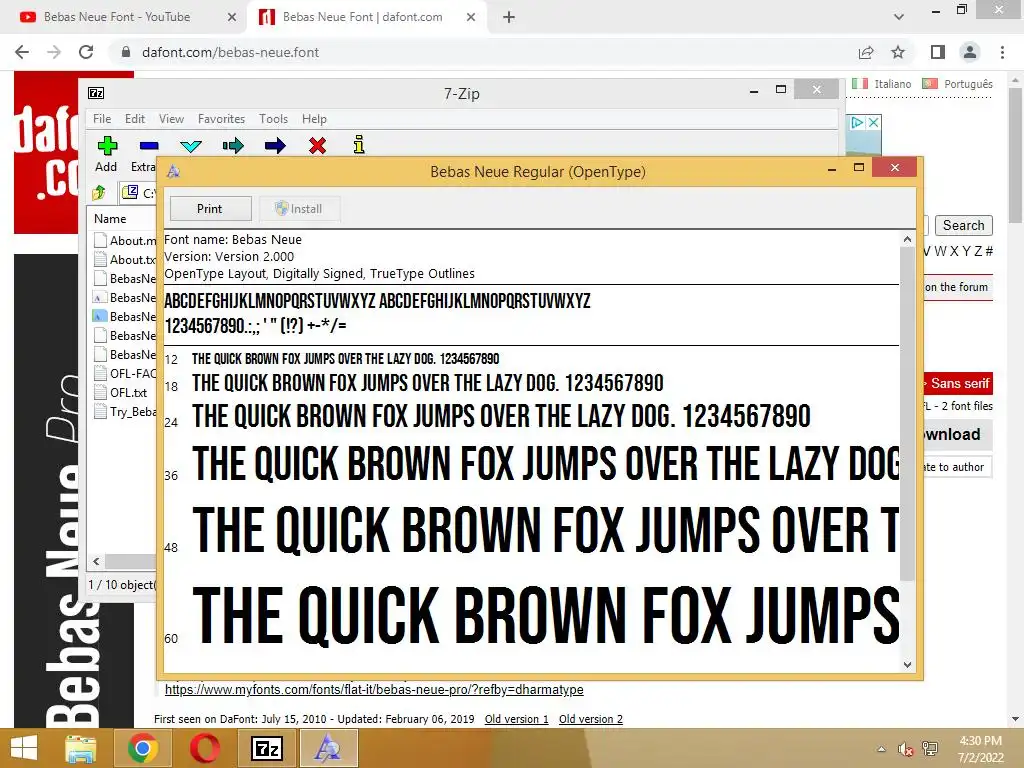1024x768 pixels.
Task: Close the YouTube browser tab
Action: tap(231, 17)
